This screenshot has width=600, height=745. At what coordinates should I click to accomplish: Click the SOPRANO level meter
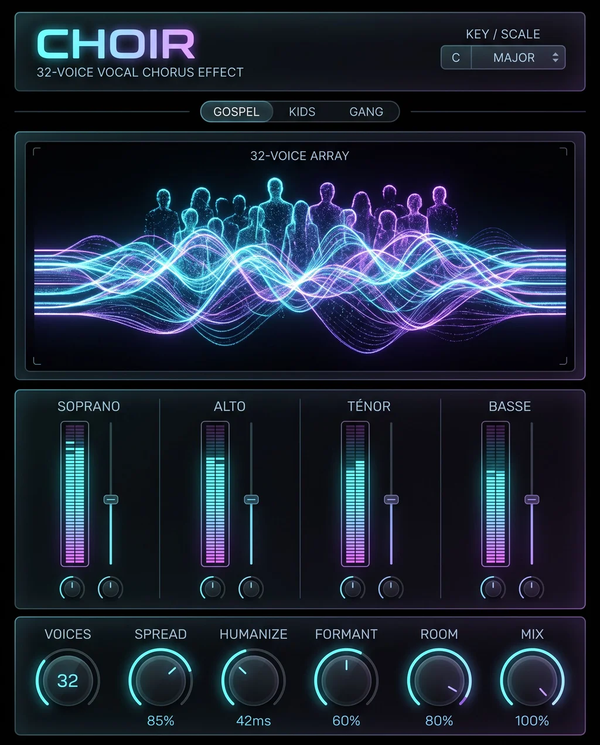75,494
